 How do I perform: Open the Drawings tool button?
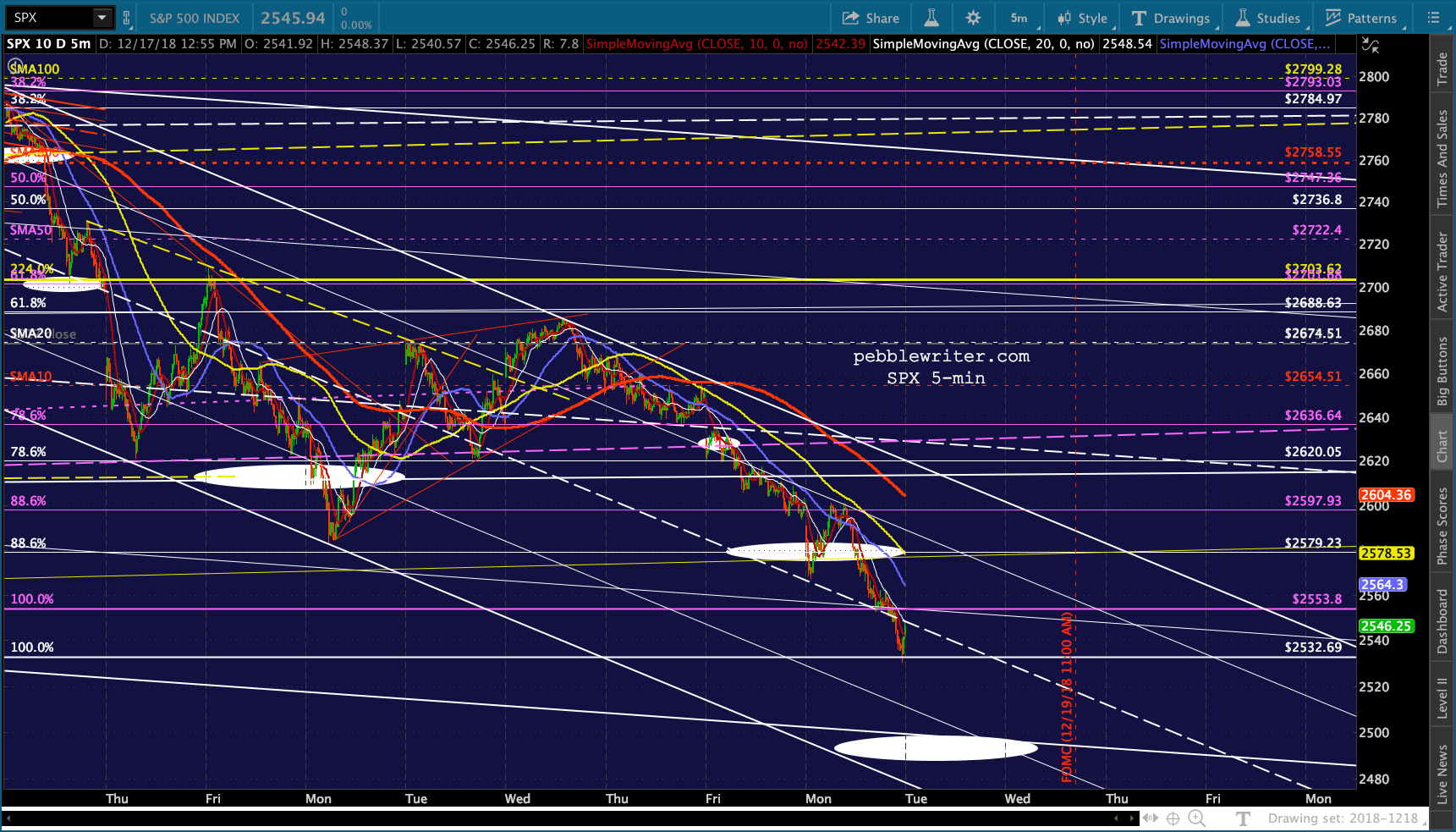(1171, 18)
